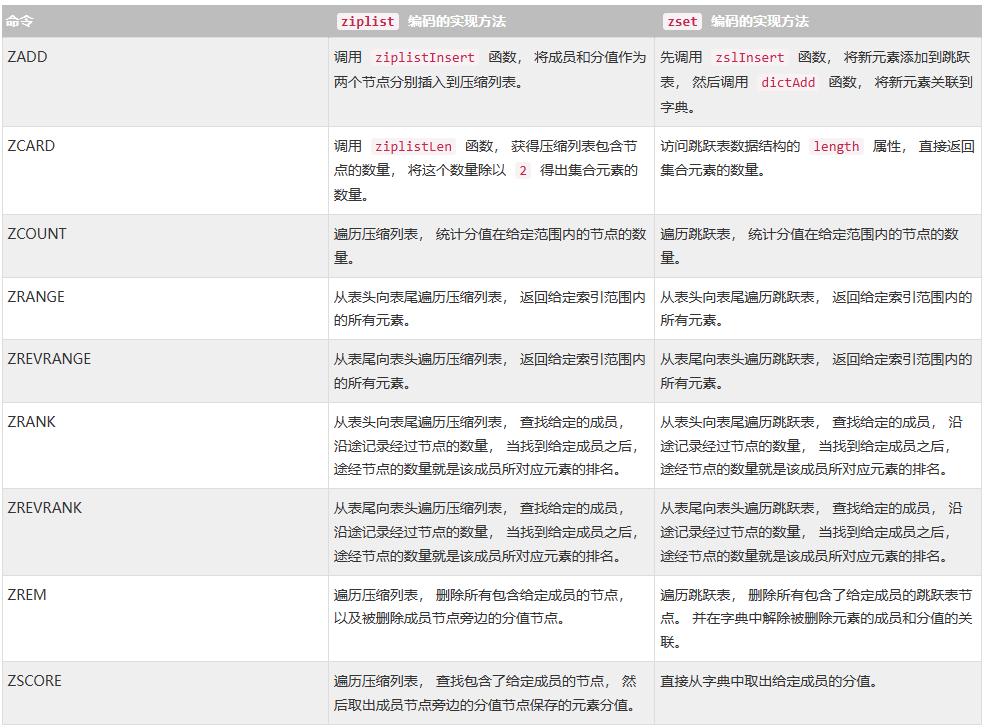Click ZCOUNT ziplist description starting 遍历压缩列表
Viewport: 986px width, 728px height.
coord(490,246)
